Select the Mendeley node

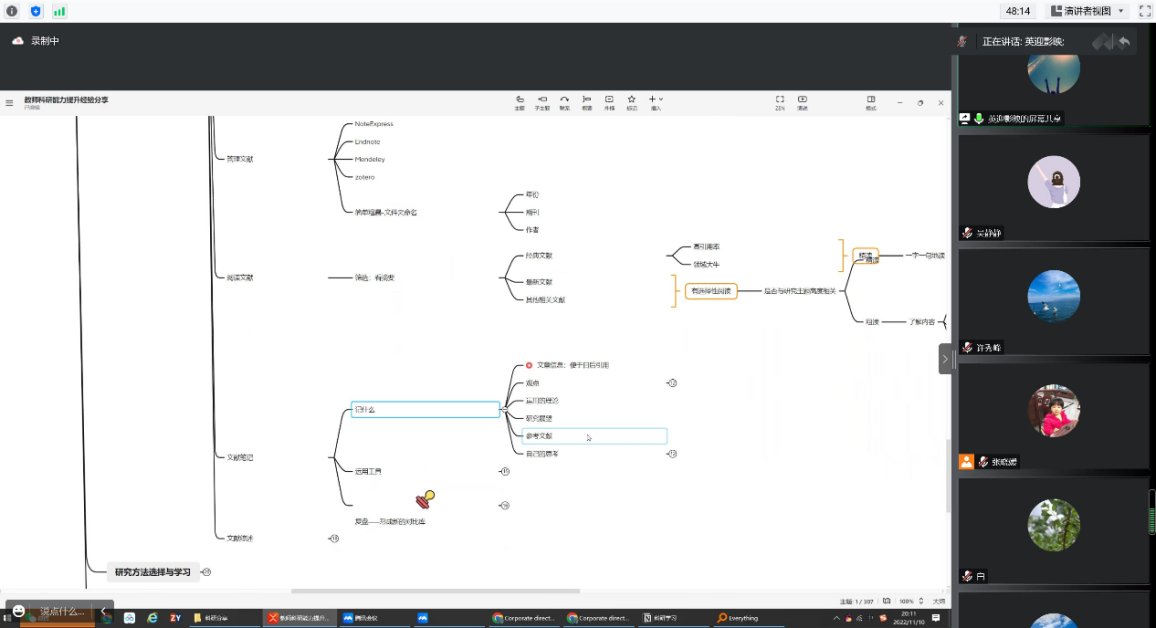[x=369, y=159]
